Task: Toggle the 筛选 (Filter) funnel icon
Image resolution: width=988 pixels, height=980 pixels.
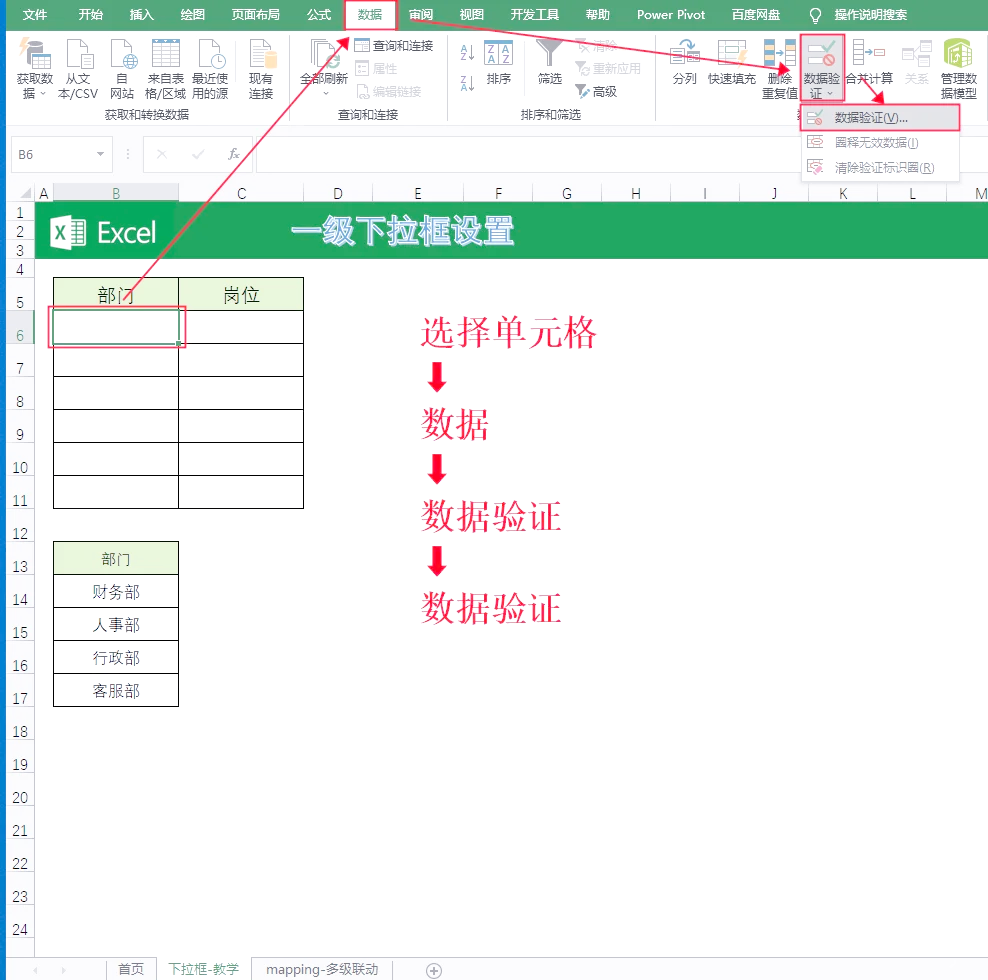Action: [x=549, y=54]
